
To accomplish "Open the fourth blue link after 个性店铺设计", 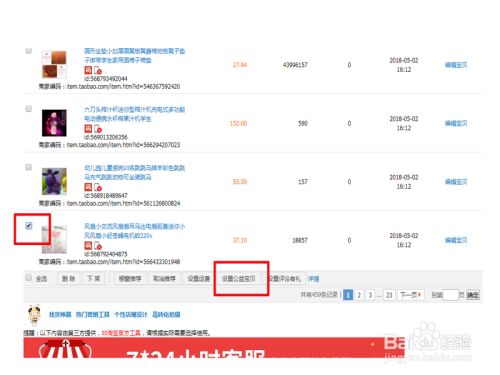I will click(166, 314).
